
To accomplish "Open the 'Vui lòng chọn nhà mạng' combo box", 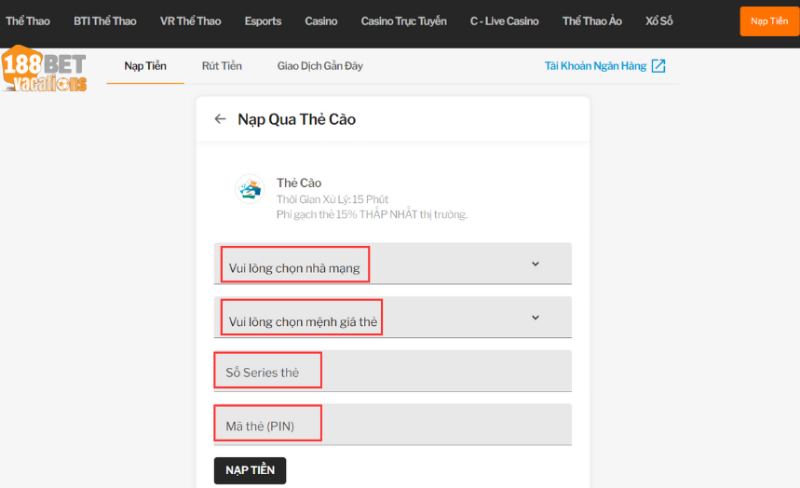I will tap(392, 264).
